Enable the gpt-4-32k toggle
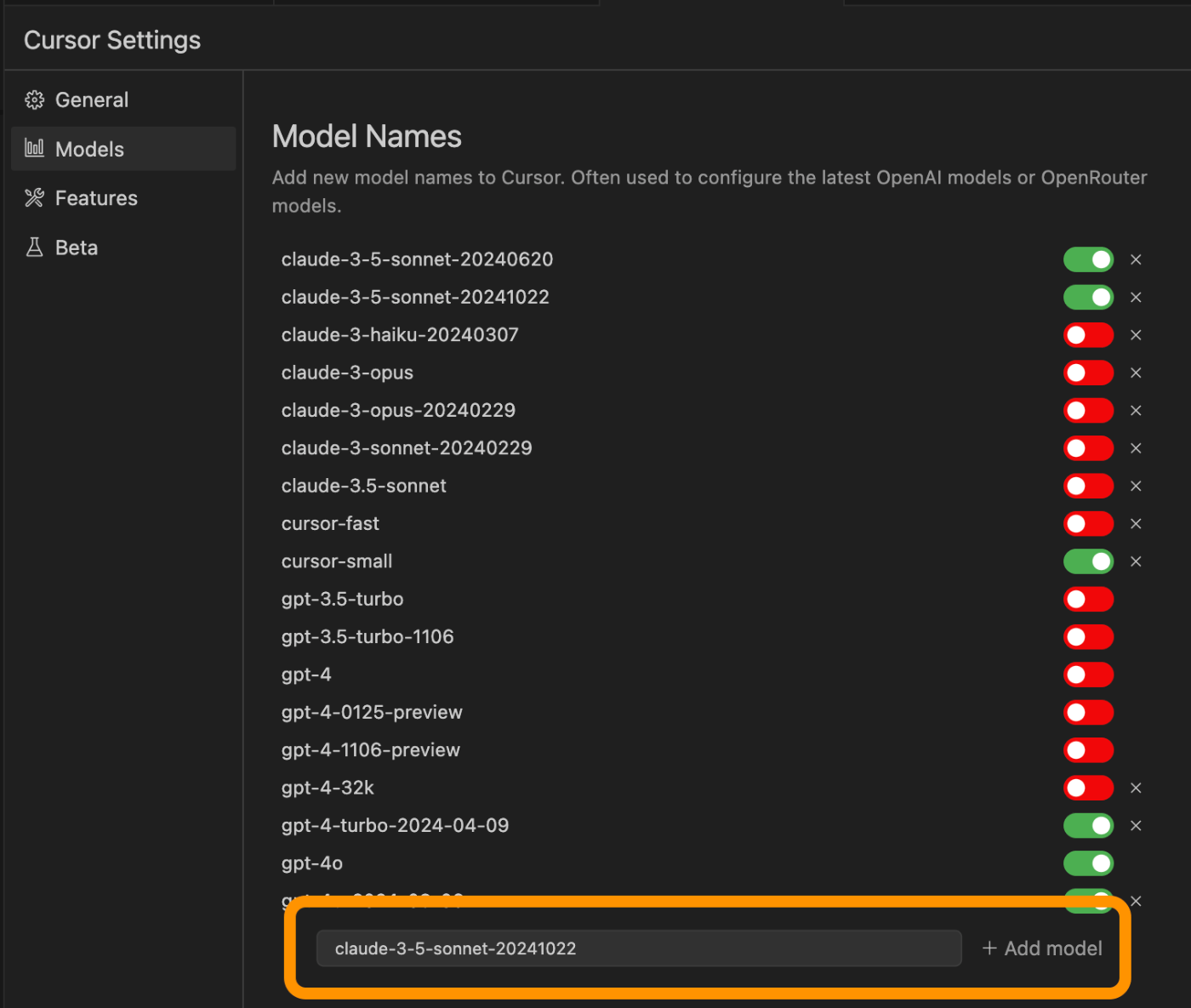Image resolution: width=1191 pixels, height=1008 pixels. click(x=1088, y=788)
